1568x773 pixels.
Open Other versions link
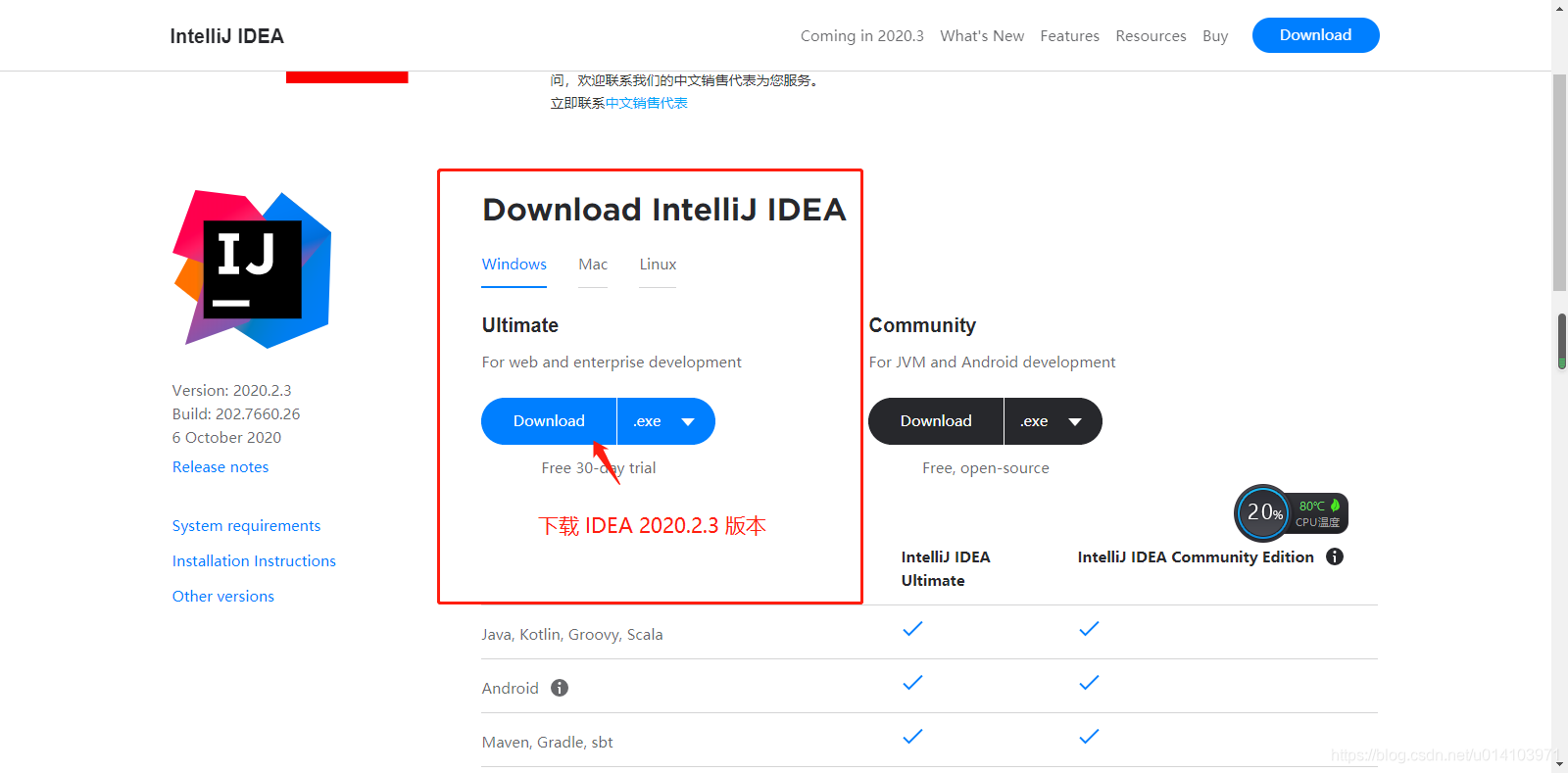(223, 597)
